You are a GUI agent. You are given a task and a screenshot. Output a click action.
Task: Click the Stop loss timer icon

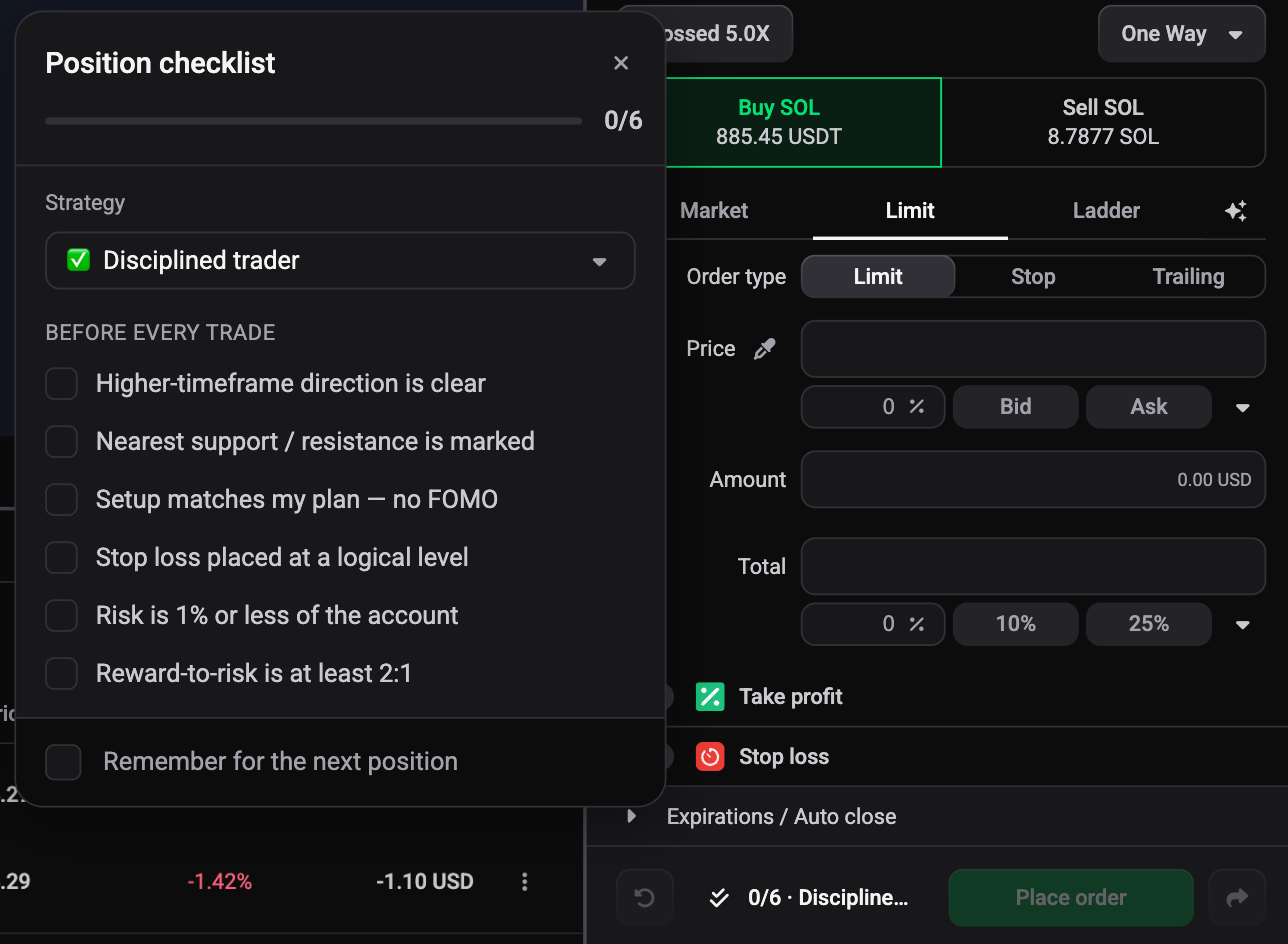[x=710, y=757]
